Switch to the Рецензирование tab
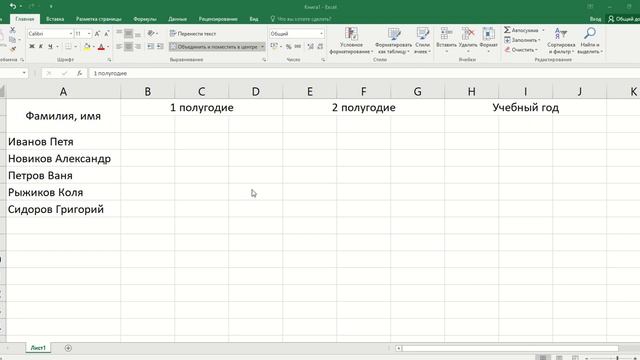Screen dimensions: 640x360 [218, 19]
